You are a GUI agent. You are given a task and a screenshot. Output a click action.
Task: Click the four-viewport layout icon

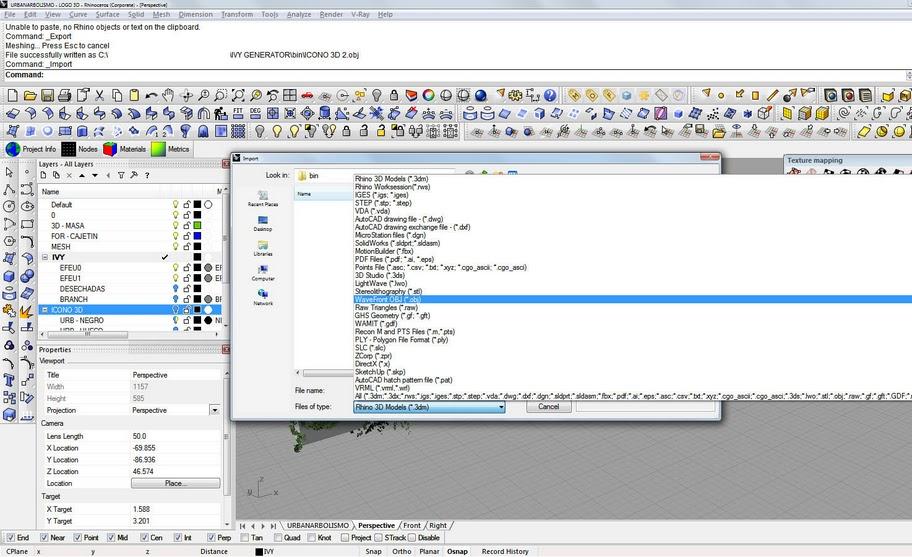[x=290, y=95]
